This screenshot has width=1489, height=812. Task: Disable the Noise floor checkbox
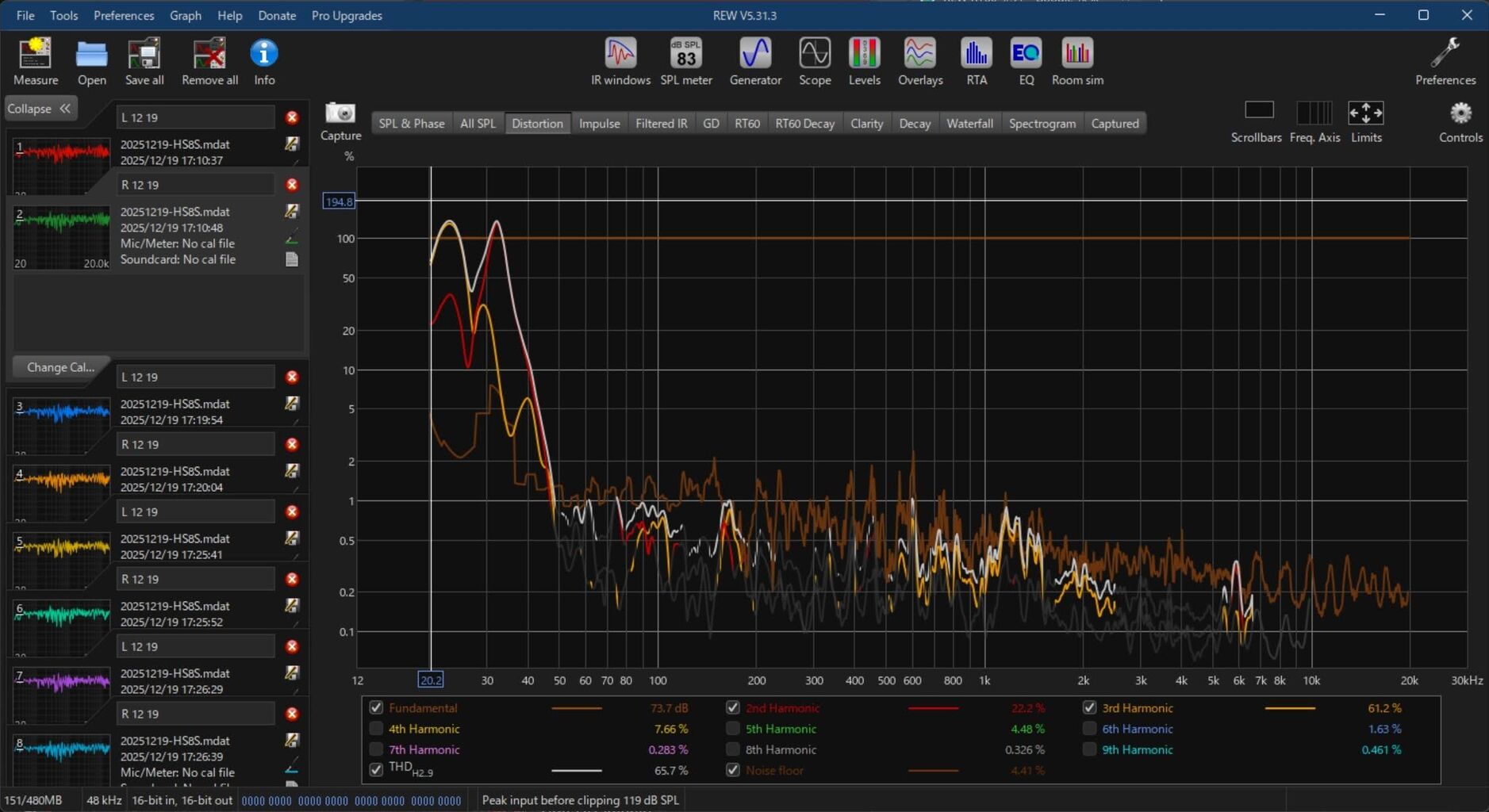click(x=733, y=770)
